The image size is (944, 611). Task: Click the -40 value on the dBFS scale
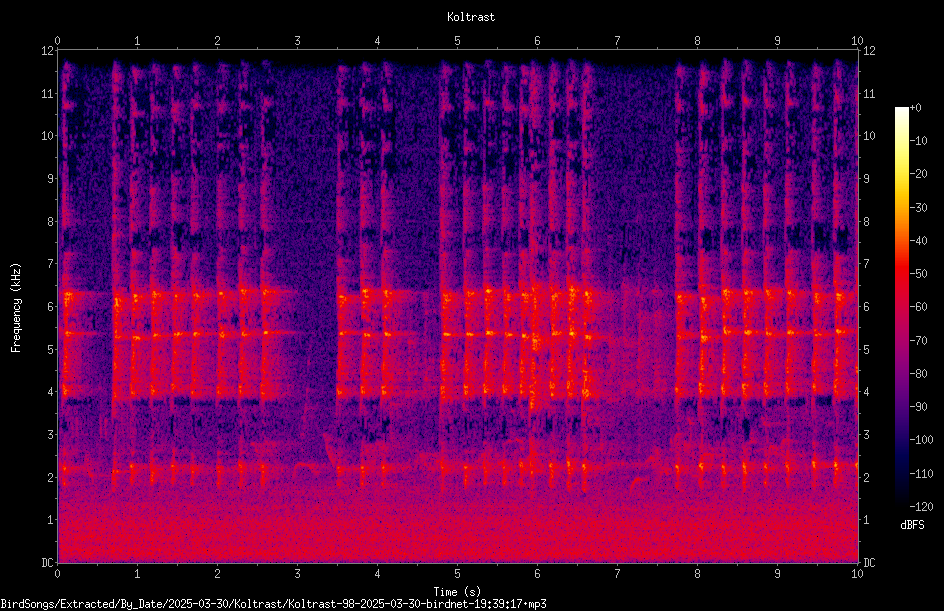[x=918, y=241]
